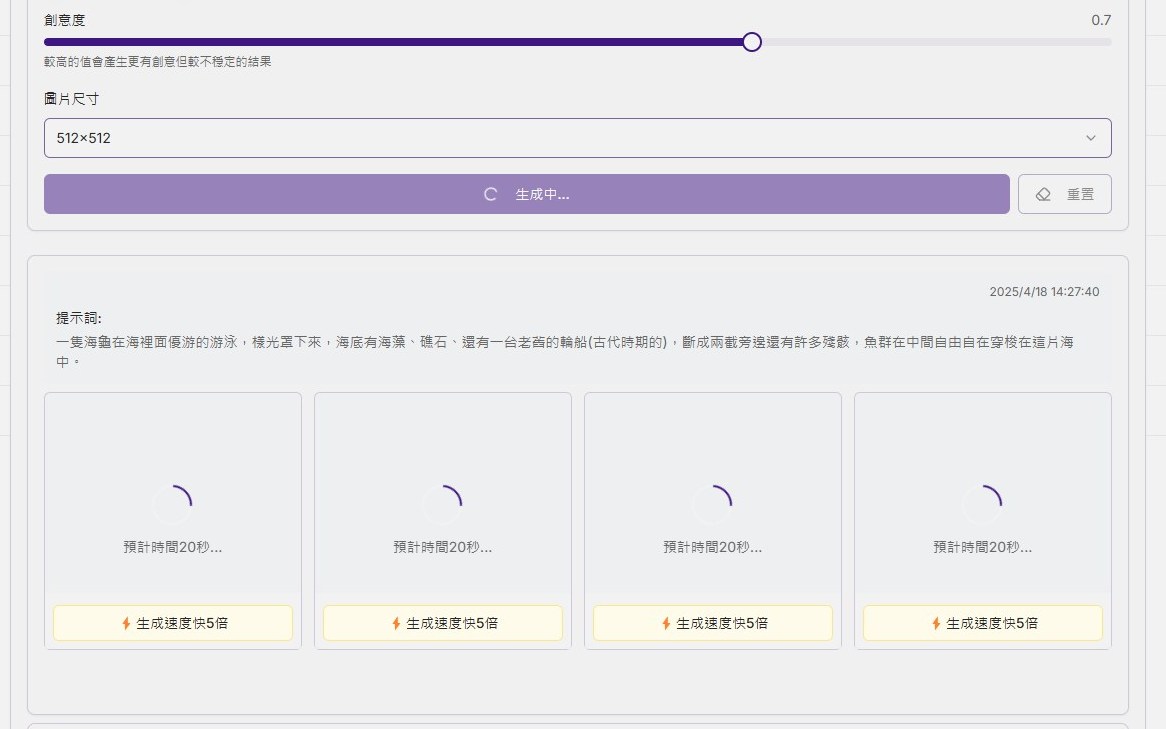
Task: Click the second 生成速度快5倍 button
Action: (x=442, y=623)
